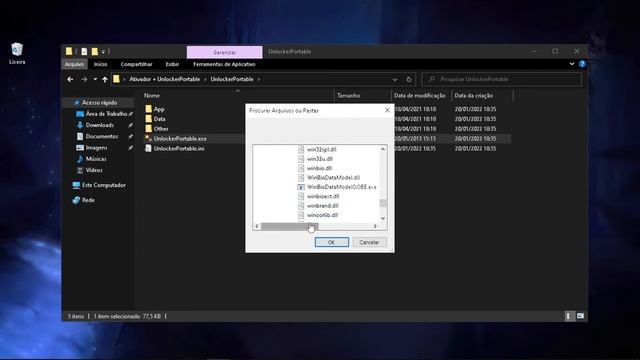Image resolution: width=640 pixels, height=360 pixels.
Task: Open the quick access toolbar customize dropdown
Action: (103, 52)
